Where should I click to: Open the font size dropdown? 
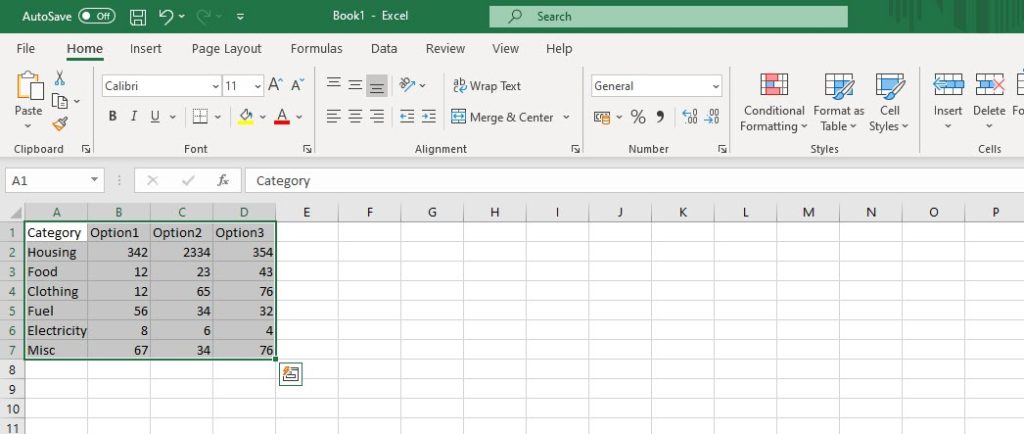(x=257, y=86)
